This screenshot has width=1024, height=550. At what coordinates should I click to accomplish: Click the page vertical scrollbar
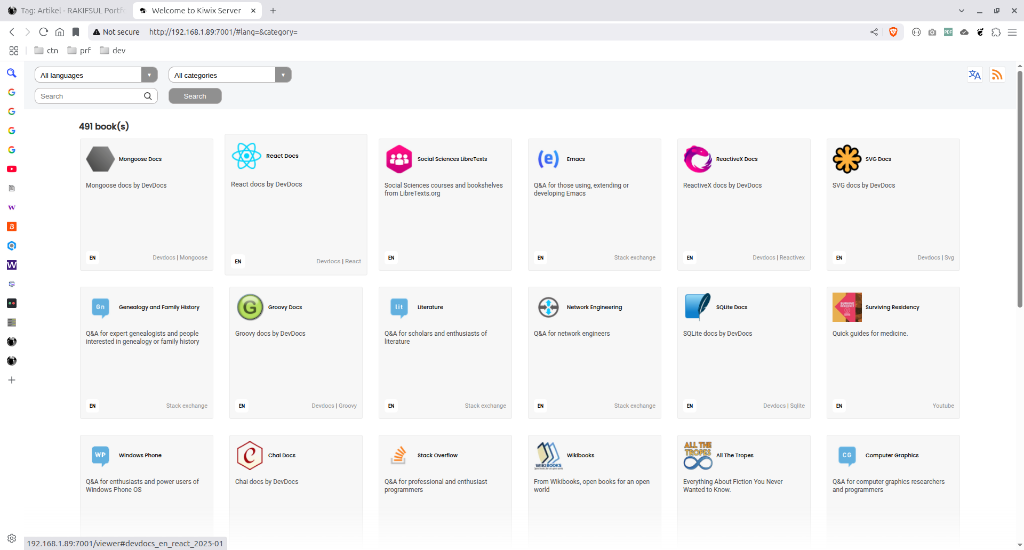1020,189
